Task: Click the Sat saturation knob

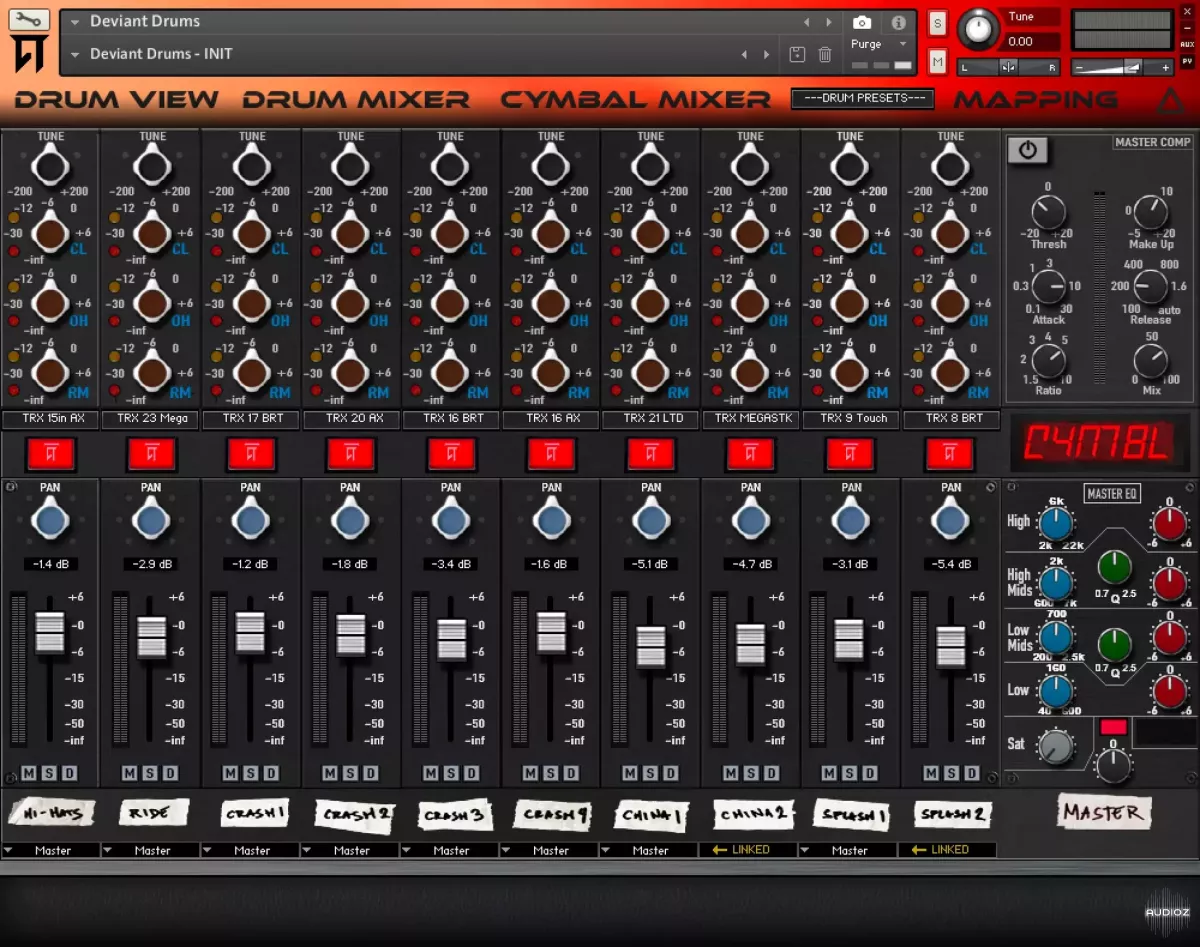Action: (1056, 746)
